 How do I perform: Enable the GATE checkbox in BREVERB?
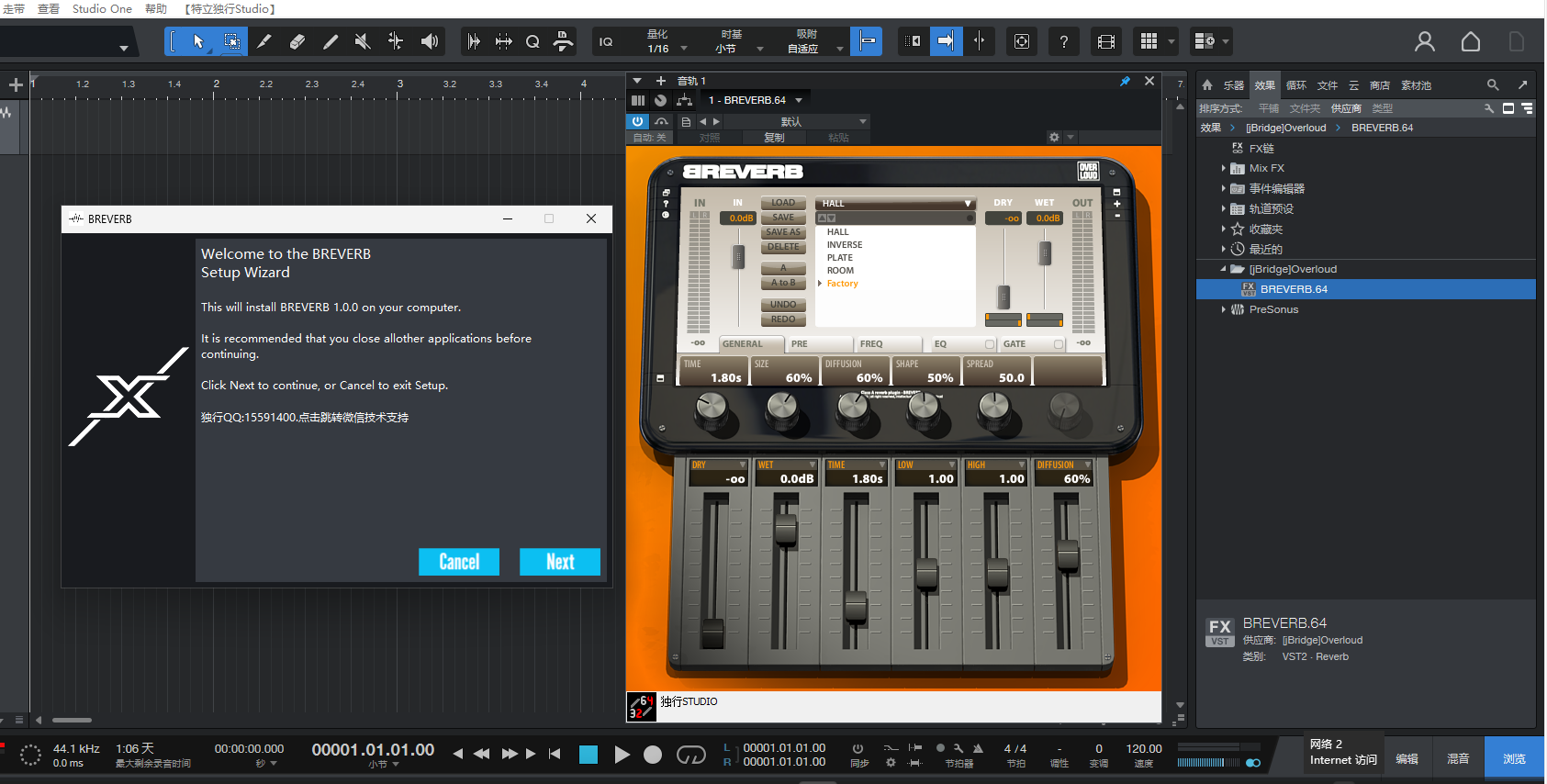[1059, 344]
